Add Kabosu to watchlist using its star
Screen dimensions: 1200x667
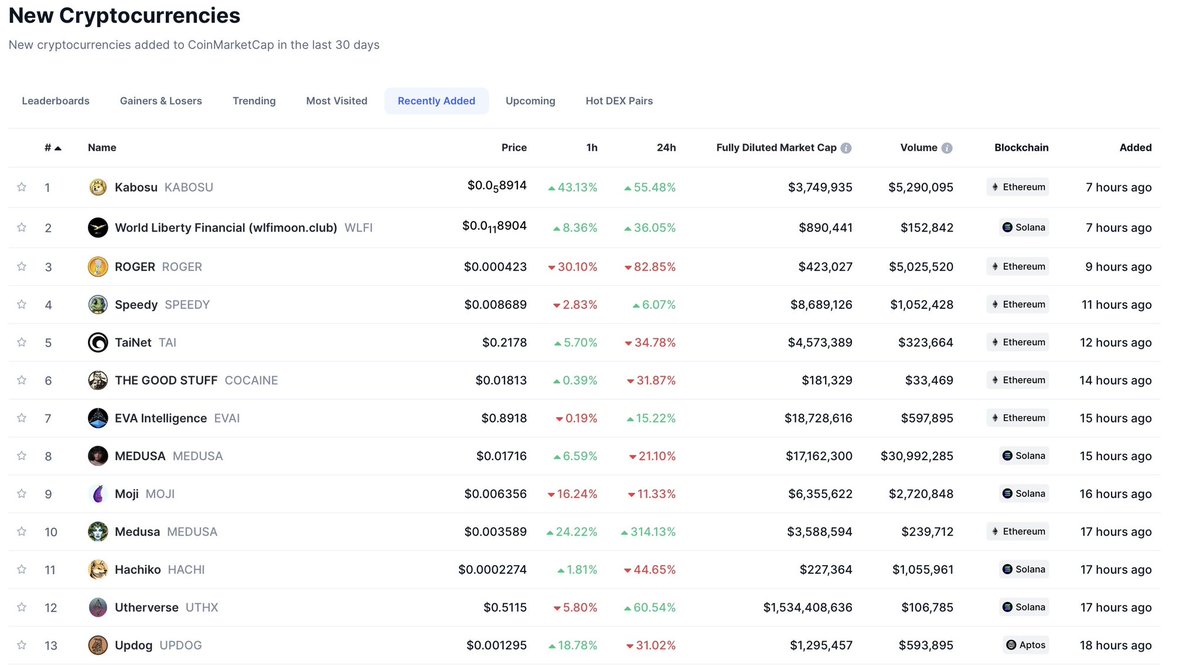click(x=21, y=187)
